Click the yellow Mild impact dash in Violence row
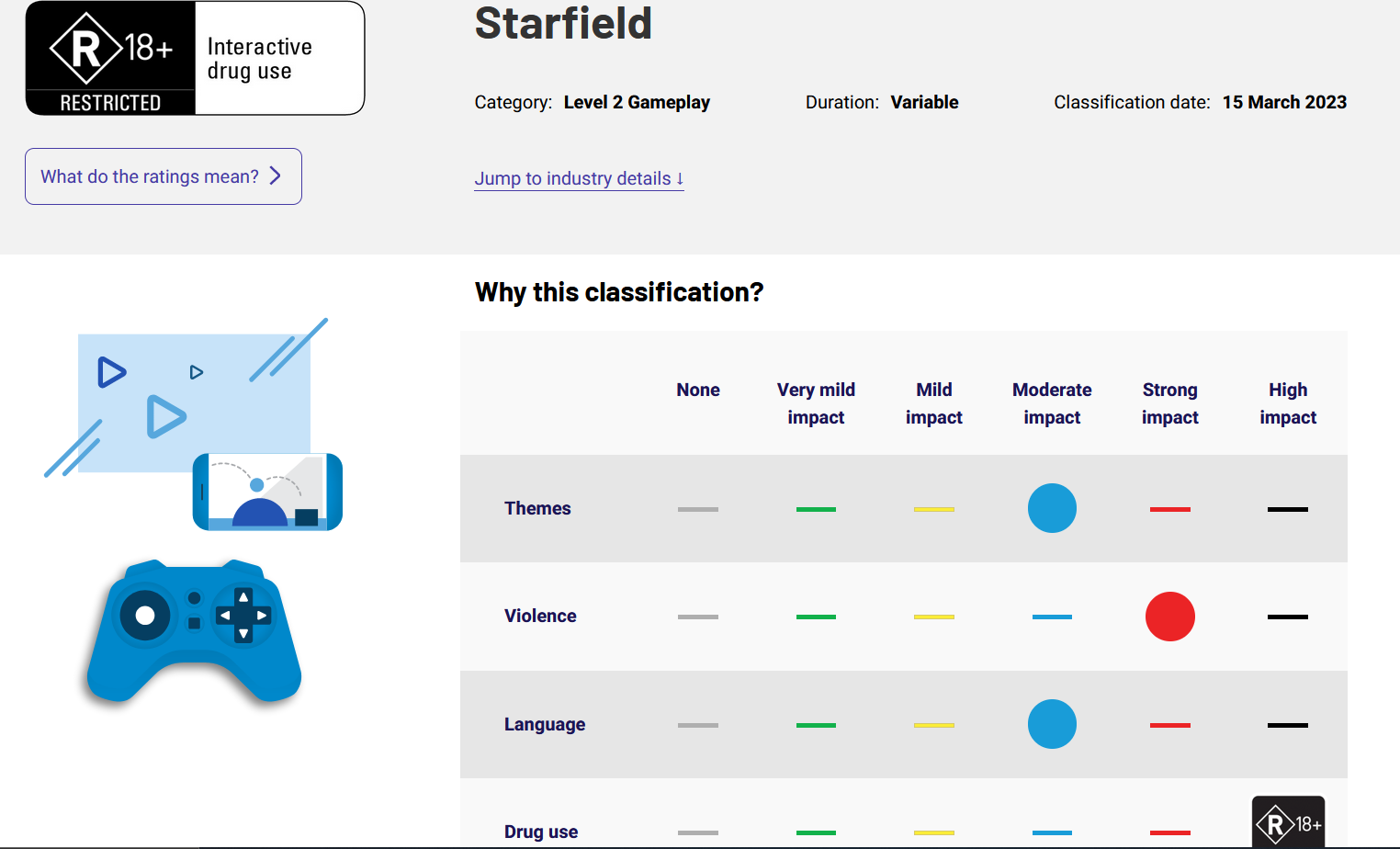The width and height of the screenshot is (1400, 849). (934, 617)
